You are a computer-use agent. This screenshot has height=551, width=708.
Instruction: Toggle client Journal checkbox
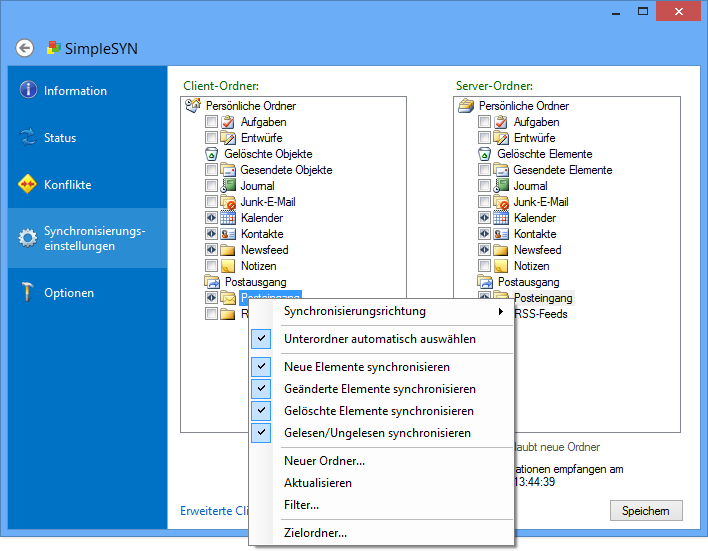coord(211,186)
